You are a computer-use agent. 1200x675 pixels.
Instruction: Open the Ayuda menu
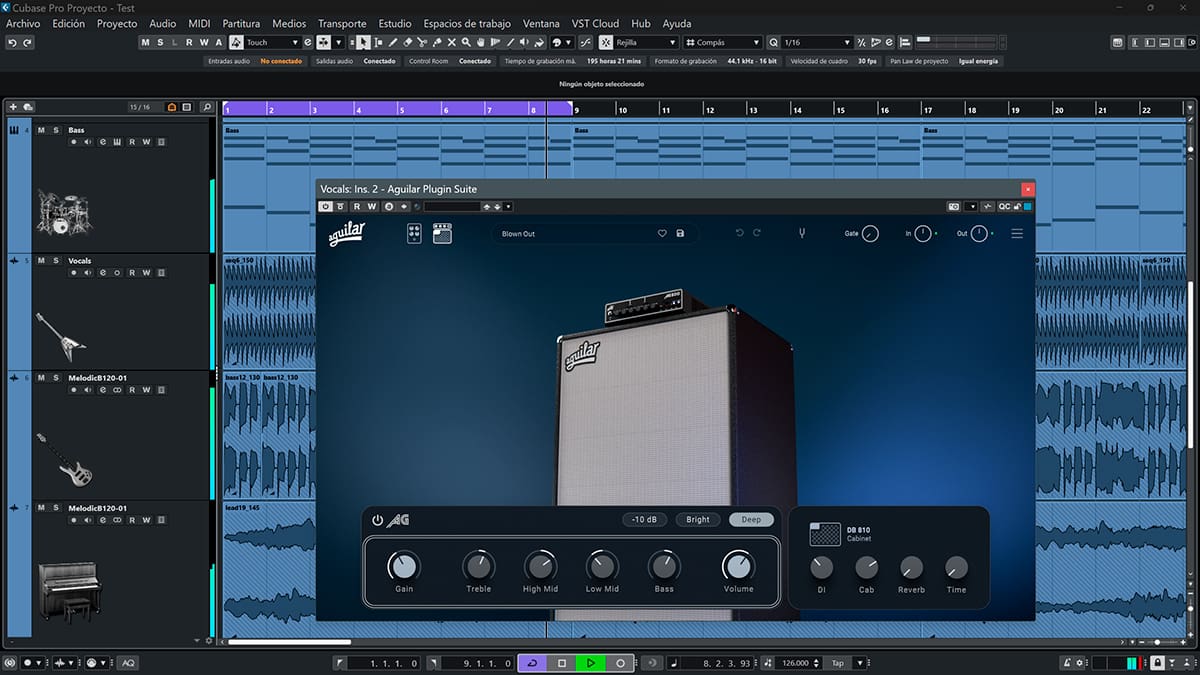coord(677,23)
